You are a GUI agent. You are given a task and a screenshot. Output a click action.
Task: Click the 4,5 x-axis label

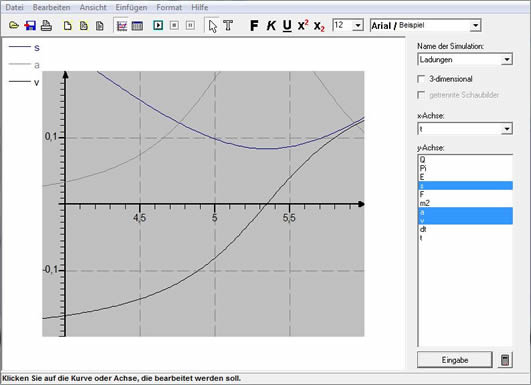139,218
